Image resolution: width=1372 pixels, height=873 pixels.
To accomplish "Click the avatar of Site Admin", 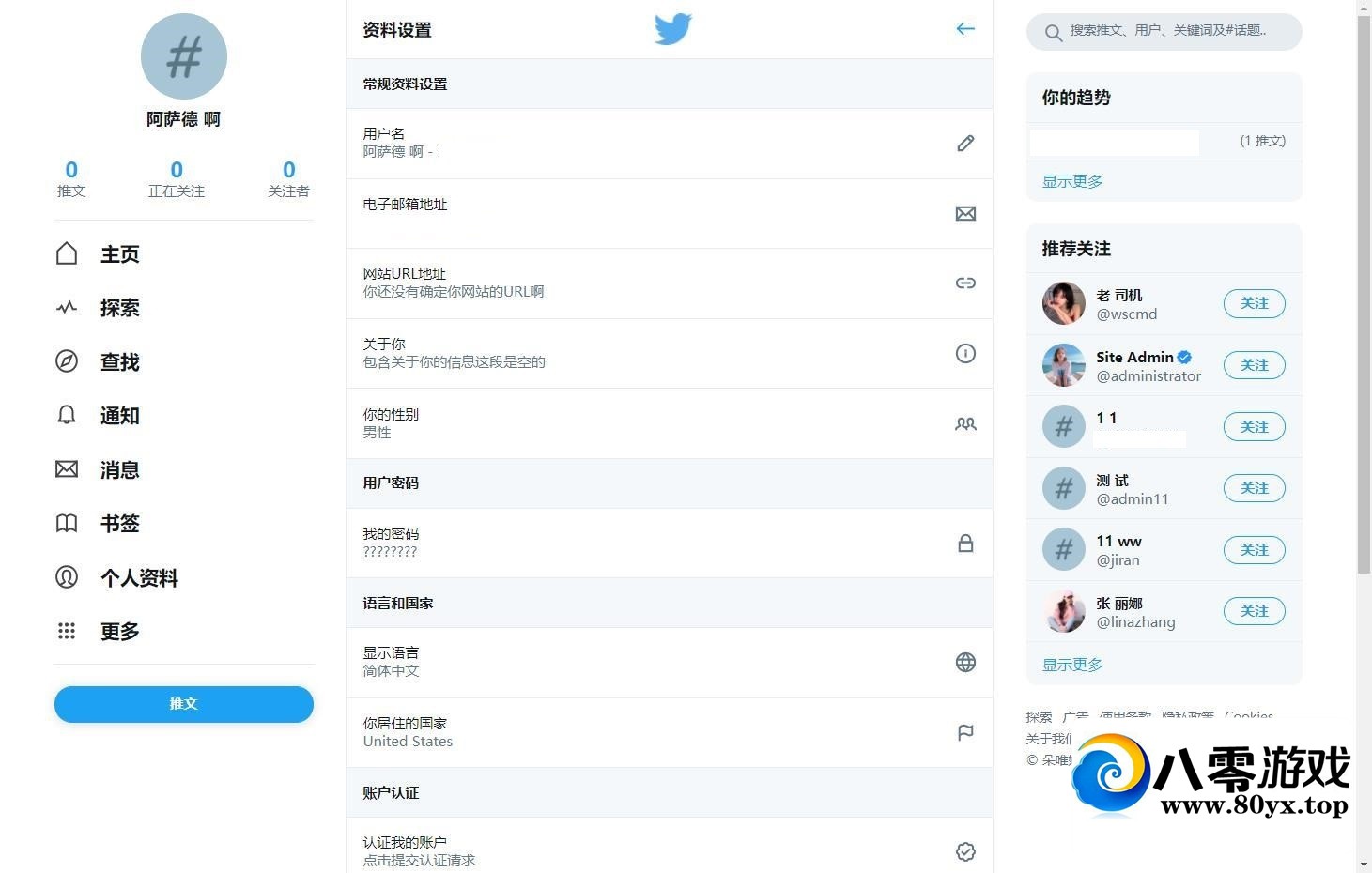I will [x=1064, y=365].
